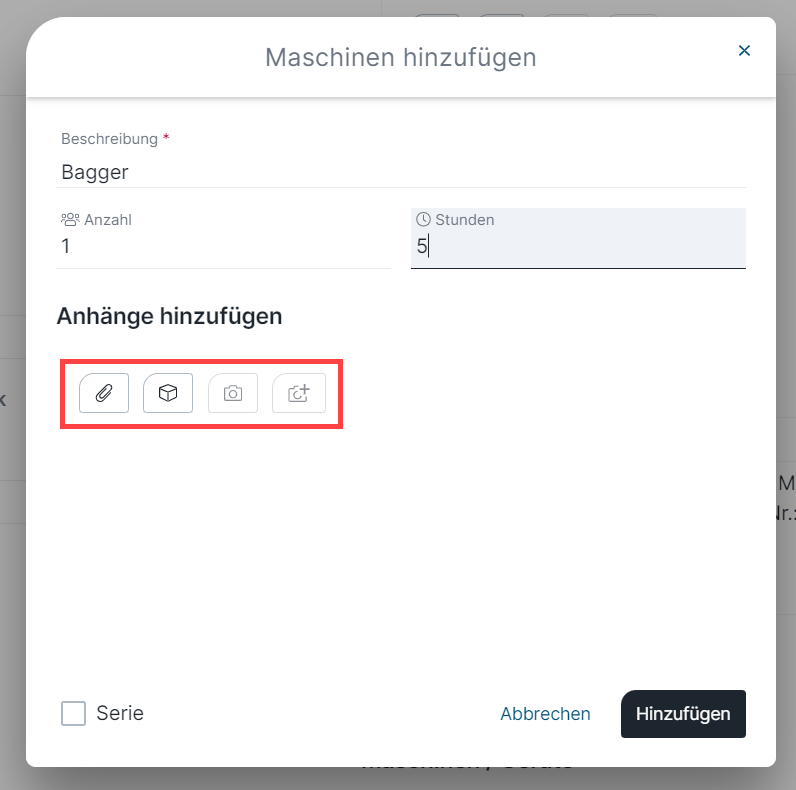Screen dimensions: 796x790
Task: Click the clock icon beside Stunden
Action: tap(423, 219)
